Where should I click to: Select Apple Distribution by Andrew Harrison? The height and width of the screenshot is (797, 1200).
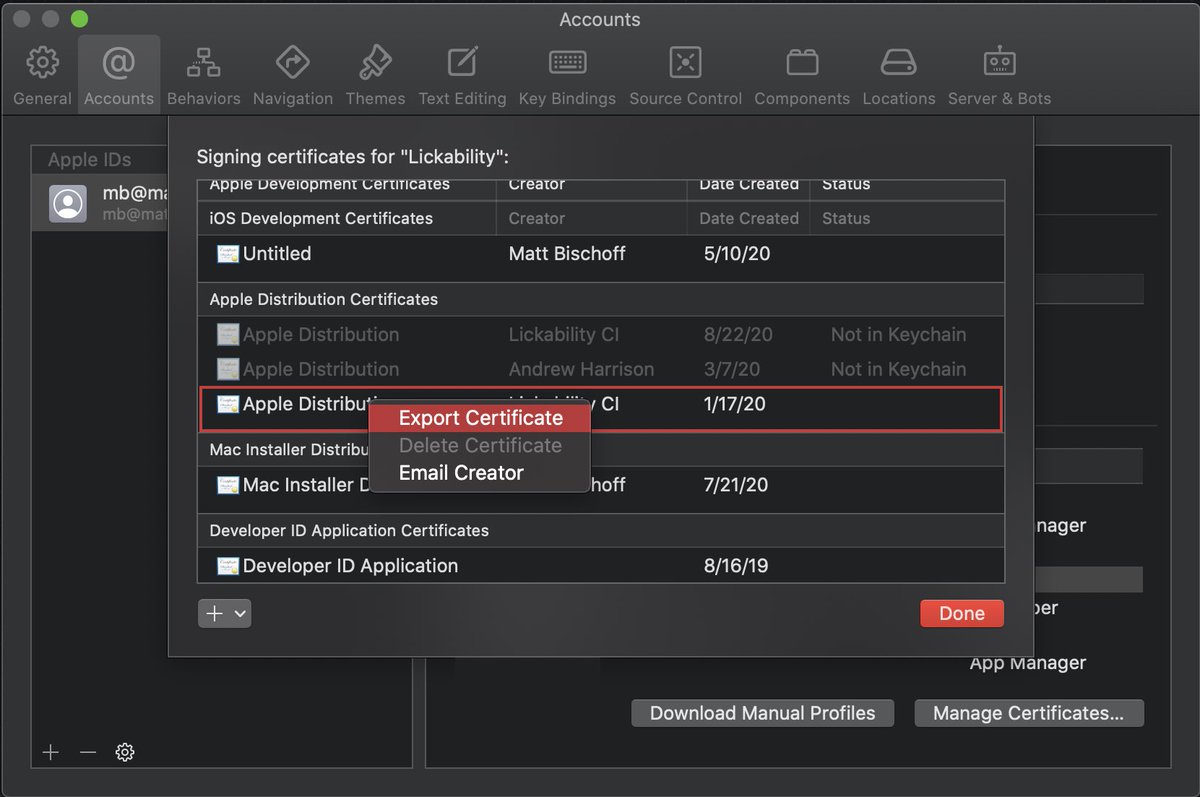(x=601, y=369)
